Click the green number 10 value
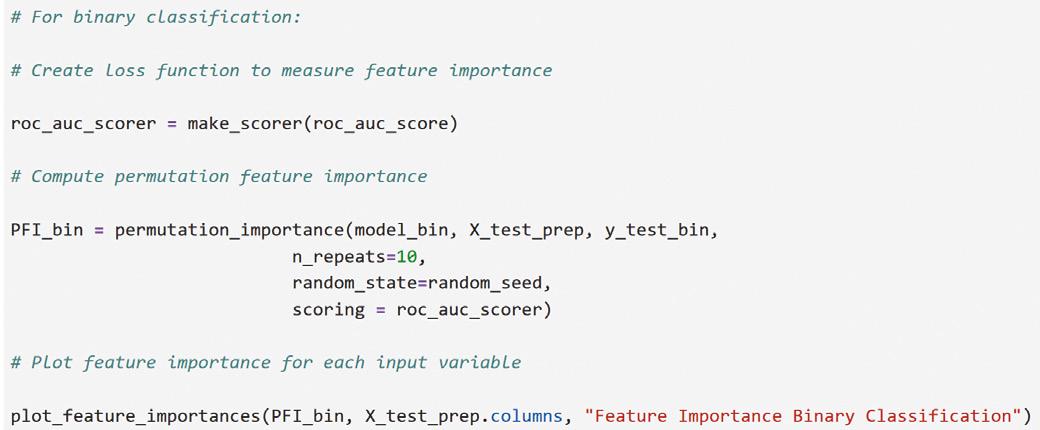1040x430 pixels. [x=406, y=257]
